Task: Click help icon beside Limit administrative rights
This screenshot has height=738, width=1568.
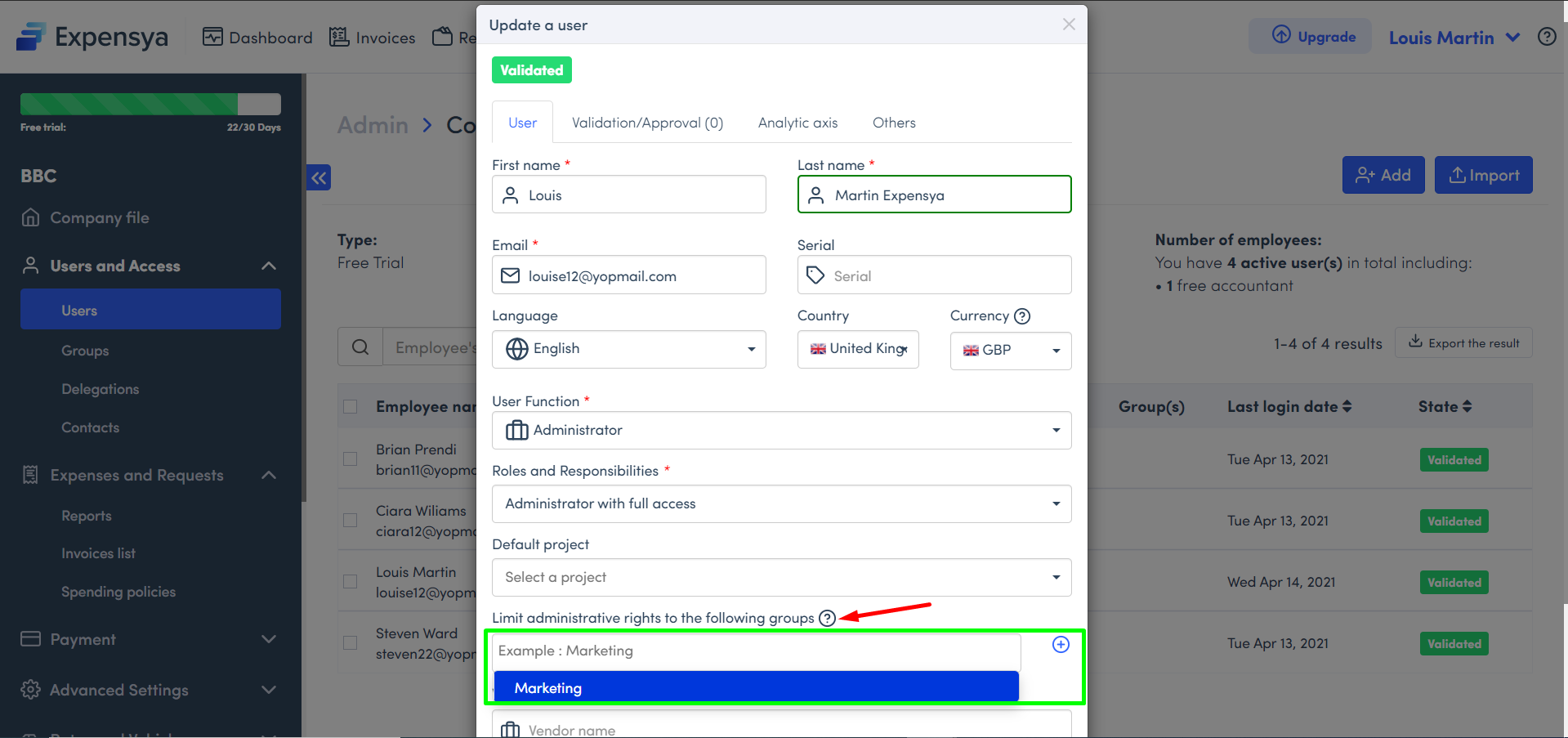Action: [x=827, y=618]
